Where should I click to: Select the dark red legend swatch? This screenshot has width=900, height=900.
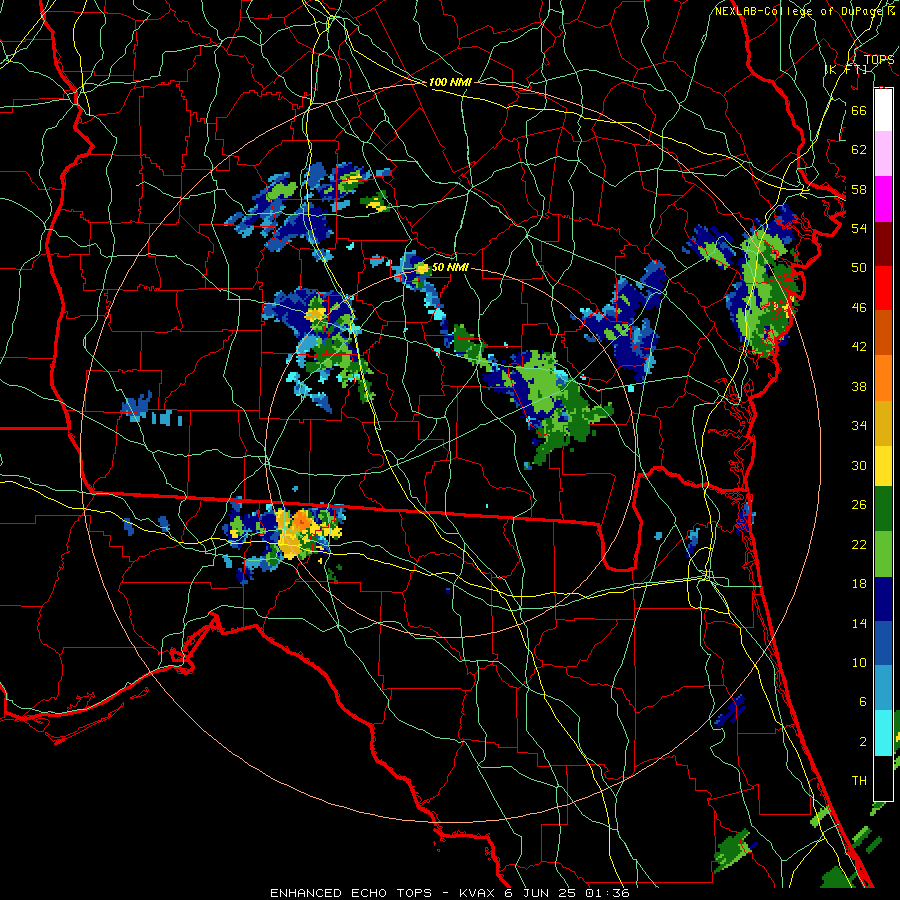pyautogui.click(x=883, y=243)
